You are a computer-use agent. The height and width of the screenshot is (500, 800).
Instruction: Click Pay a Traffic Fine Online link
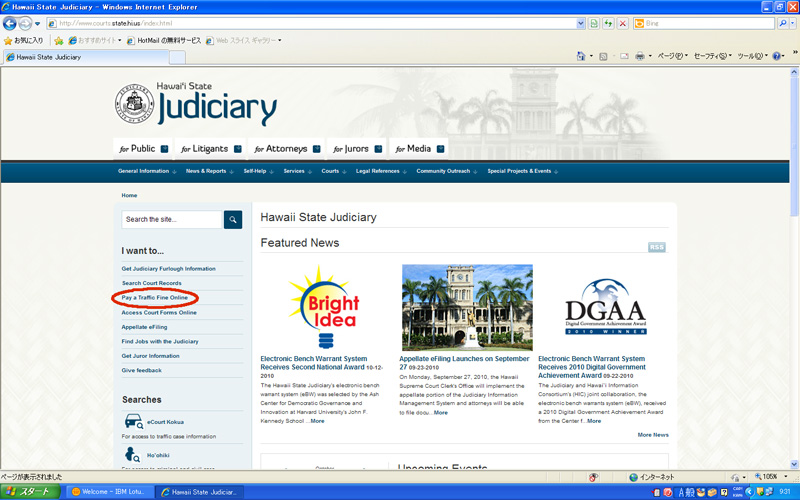(155, 297)
